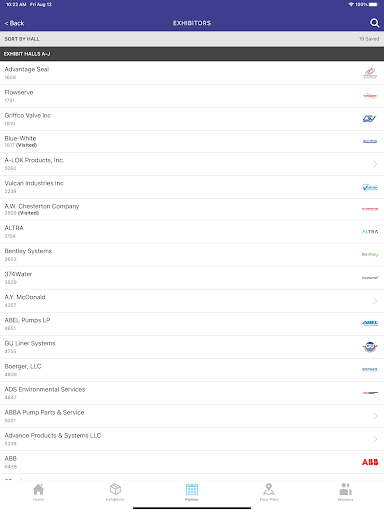Viewport: 384px width, 512px height.
Task: Expand ABBA Pump Parts & Service chevron
Action: pyautogui.click(x=375, y=416)
